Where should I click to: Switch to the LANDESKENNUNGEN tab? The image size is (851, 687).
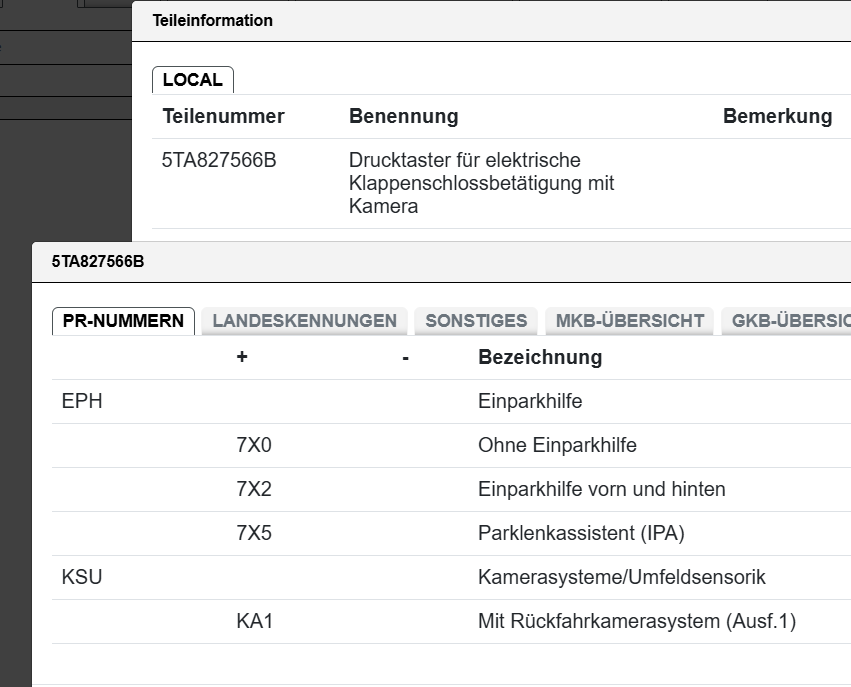coord(304,321)
